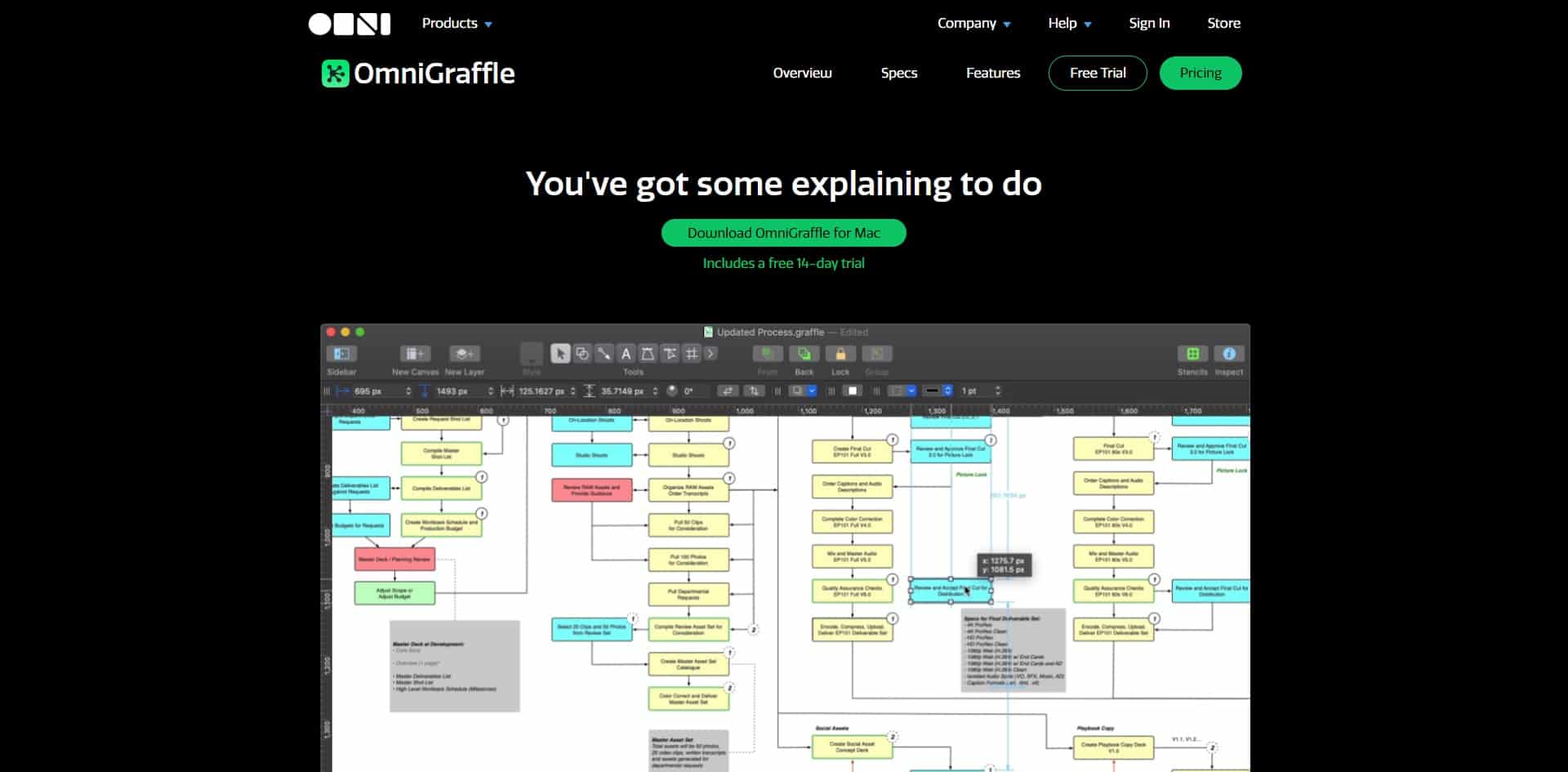Expand the additional tools chevron
This screenshot has width=1568, height=772.
point(710,354)
